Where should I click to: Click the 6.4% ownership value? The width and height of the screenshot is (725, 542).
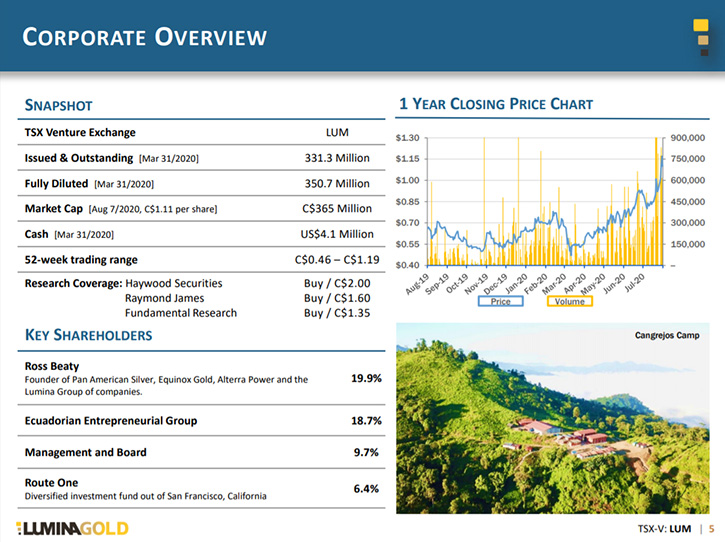(x=366, y=489)
